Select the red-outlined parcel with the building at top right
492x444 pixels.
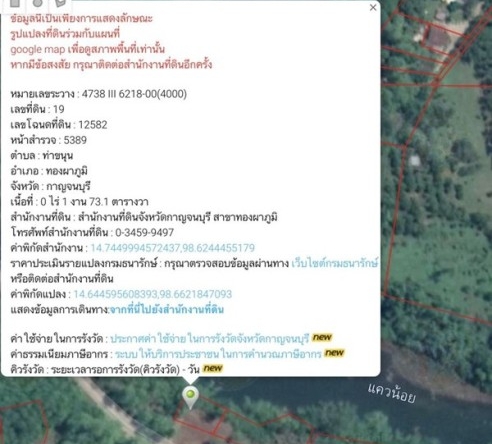(x=437, y=37)
